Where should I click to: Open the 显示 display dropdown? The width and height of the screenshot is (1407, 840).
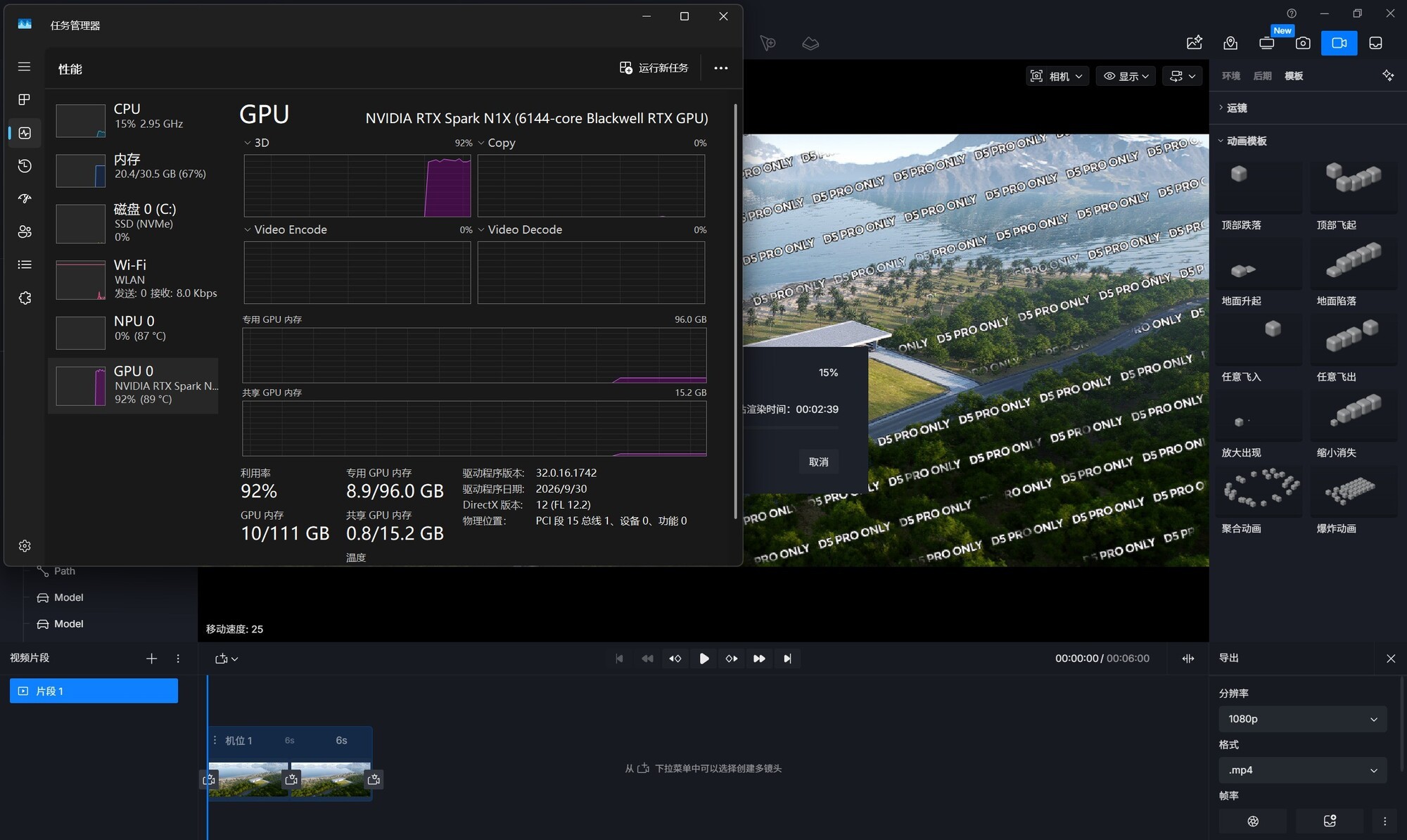pyautogui.click(x=1126, y=76)
